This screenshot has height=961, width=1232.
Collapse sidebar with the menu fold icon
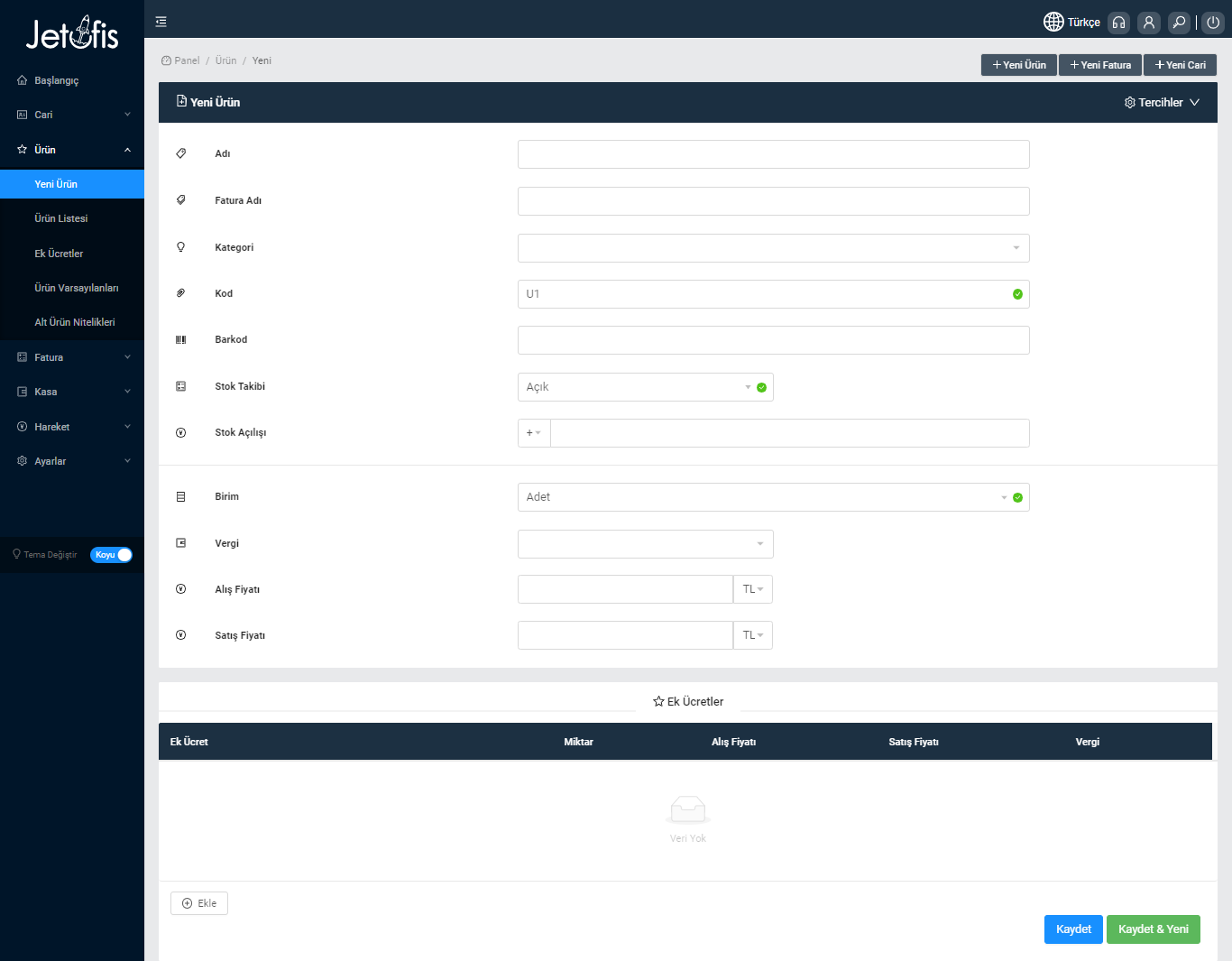pyautogui.click(x=161, y=22)
